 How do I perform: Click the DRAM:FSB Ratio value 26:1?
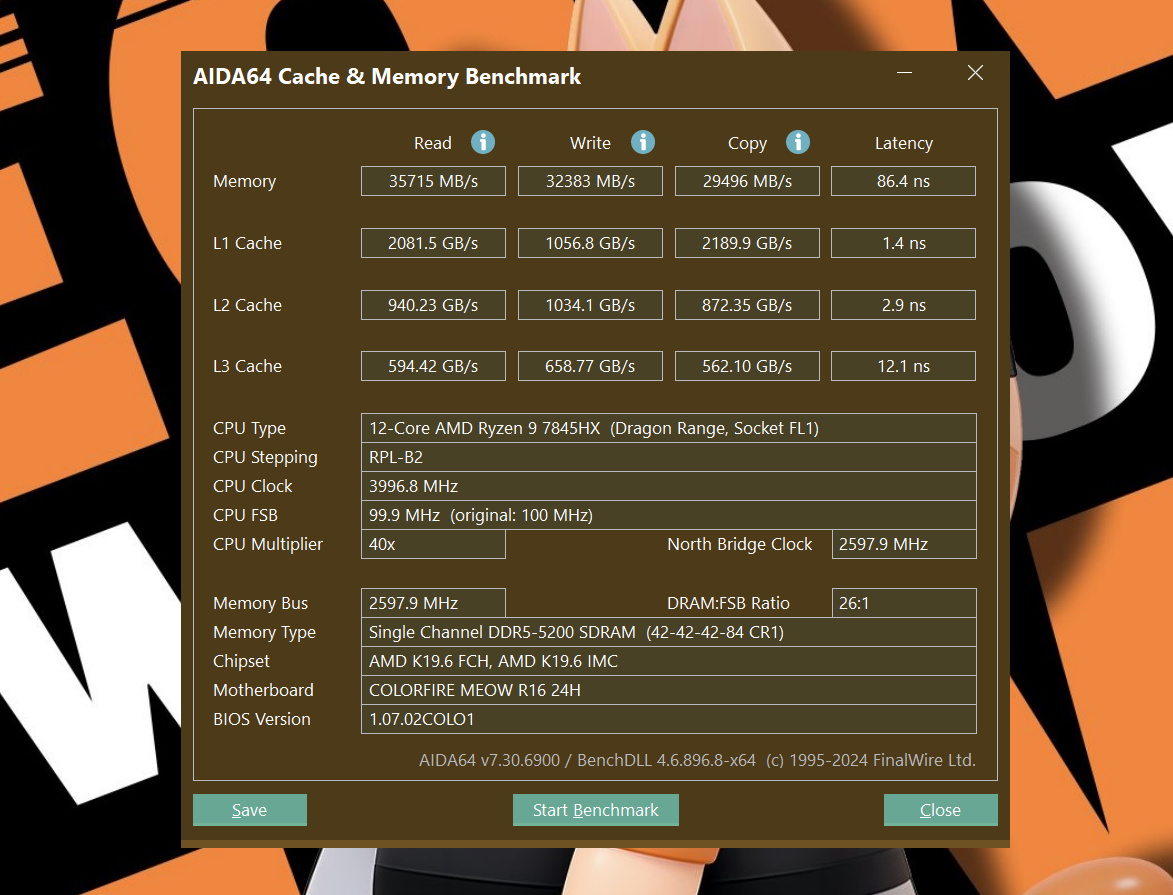pos(904,603)
